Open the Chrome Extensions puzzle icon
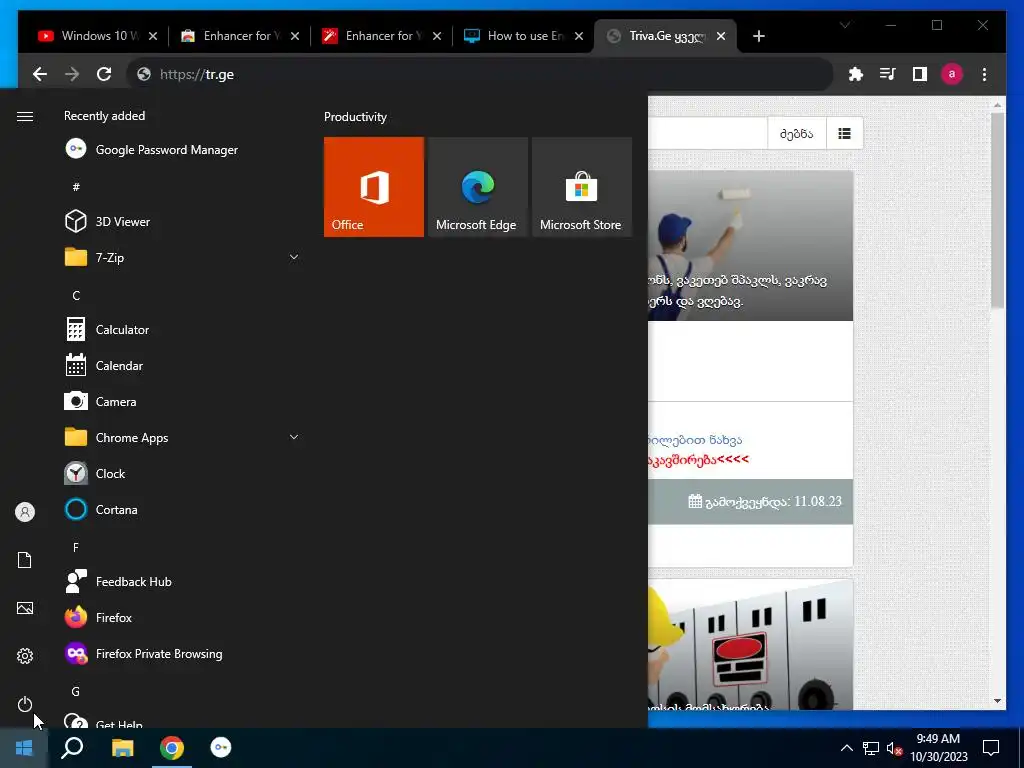 click(x=856, y=74)
